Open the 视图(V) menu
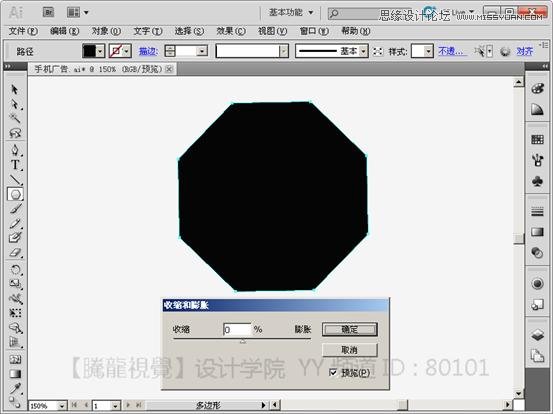553x414 pixels. coord(272,31)
